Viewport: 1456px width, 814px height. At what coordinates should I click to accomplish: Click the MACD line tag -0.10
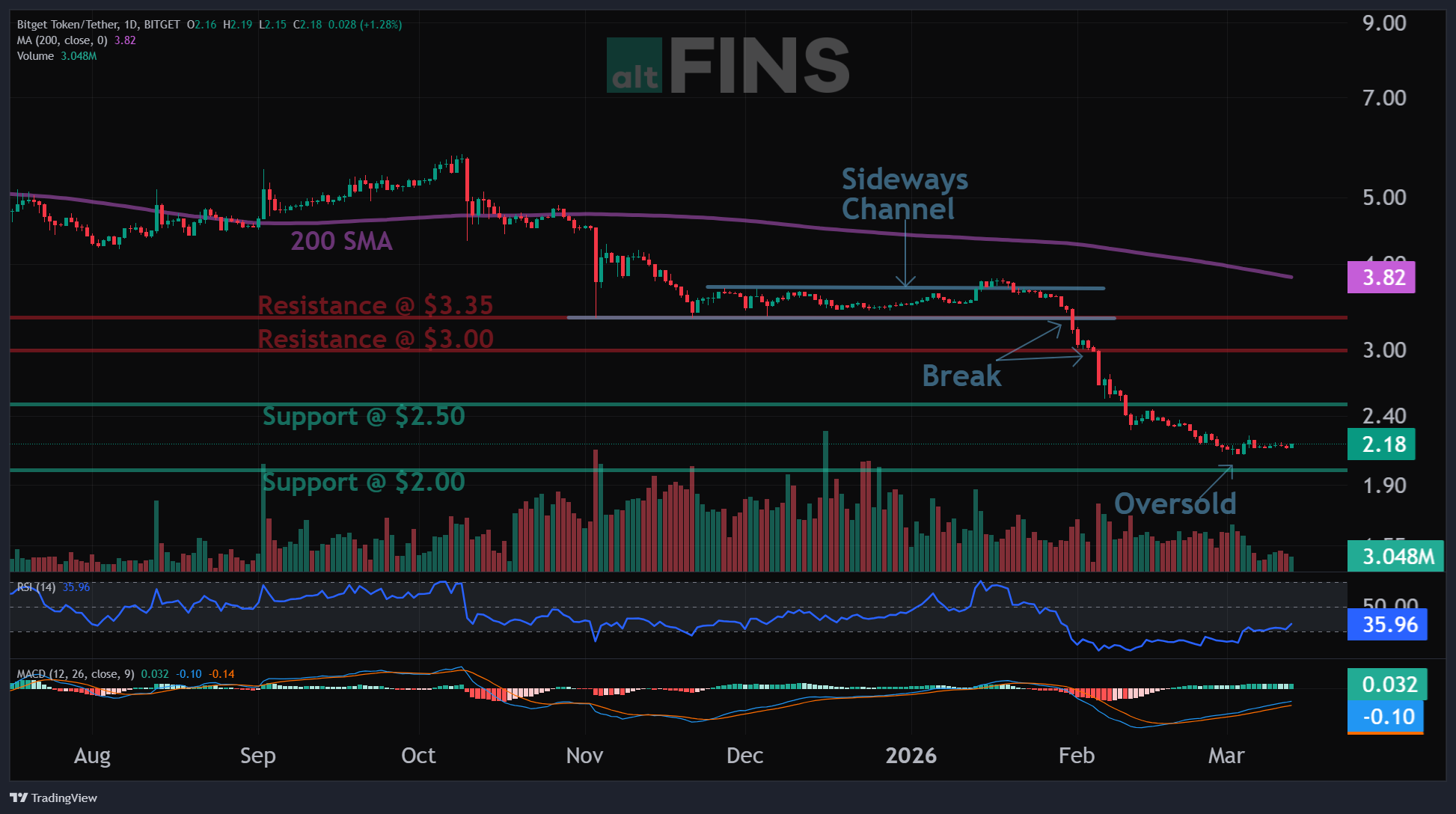pyautogui.click(x=1385, y=717)
